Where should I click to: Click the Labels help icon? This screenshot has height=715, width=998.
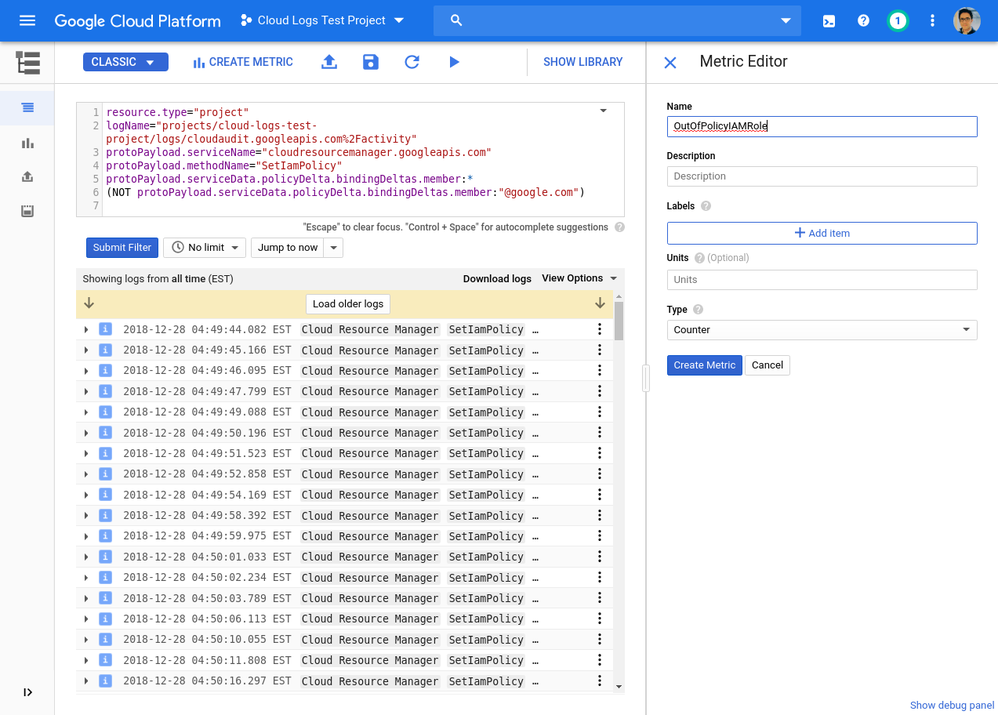pyautogui.click(x=706, y=206)
